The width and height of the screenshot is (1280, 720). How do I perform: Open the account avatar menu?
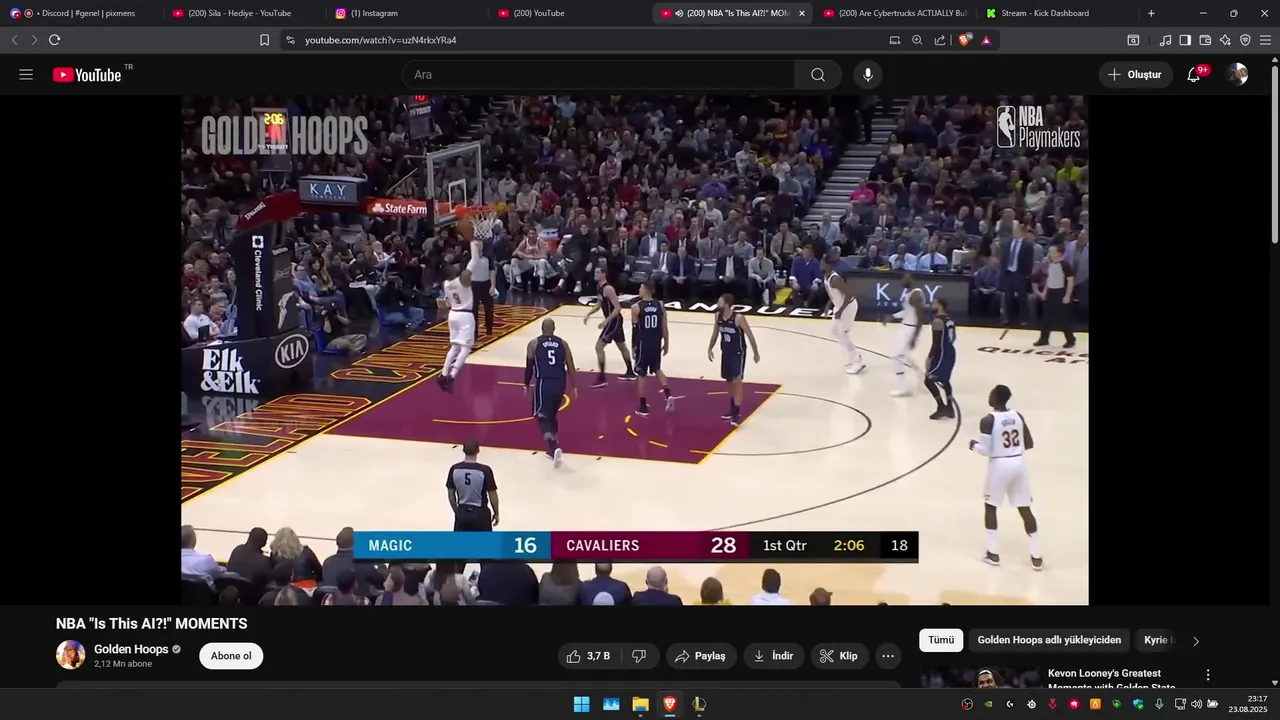pyautogui.click(x=1238, y=75)
